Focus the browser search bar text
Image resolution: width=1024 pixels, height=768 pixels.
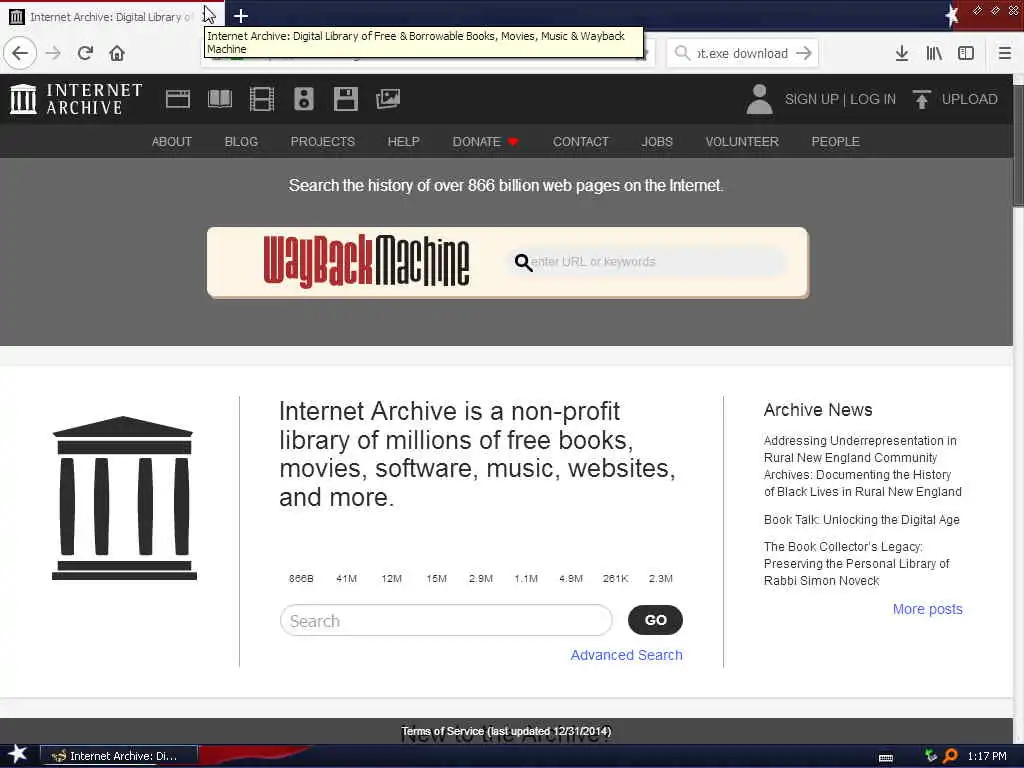click(742, 54)
